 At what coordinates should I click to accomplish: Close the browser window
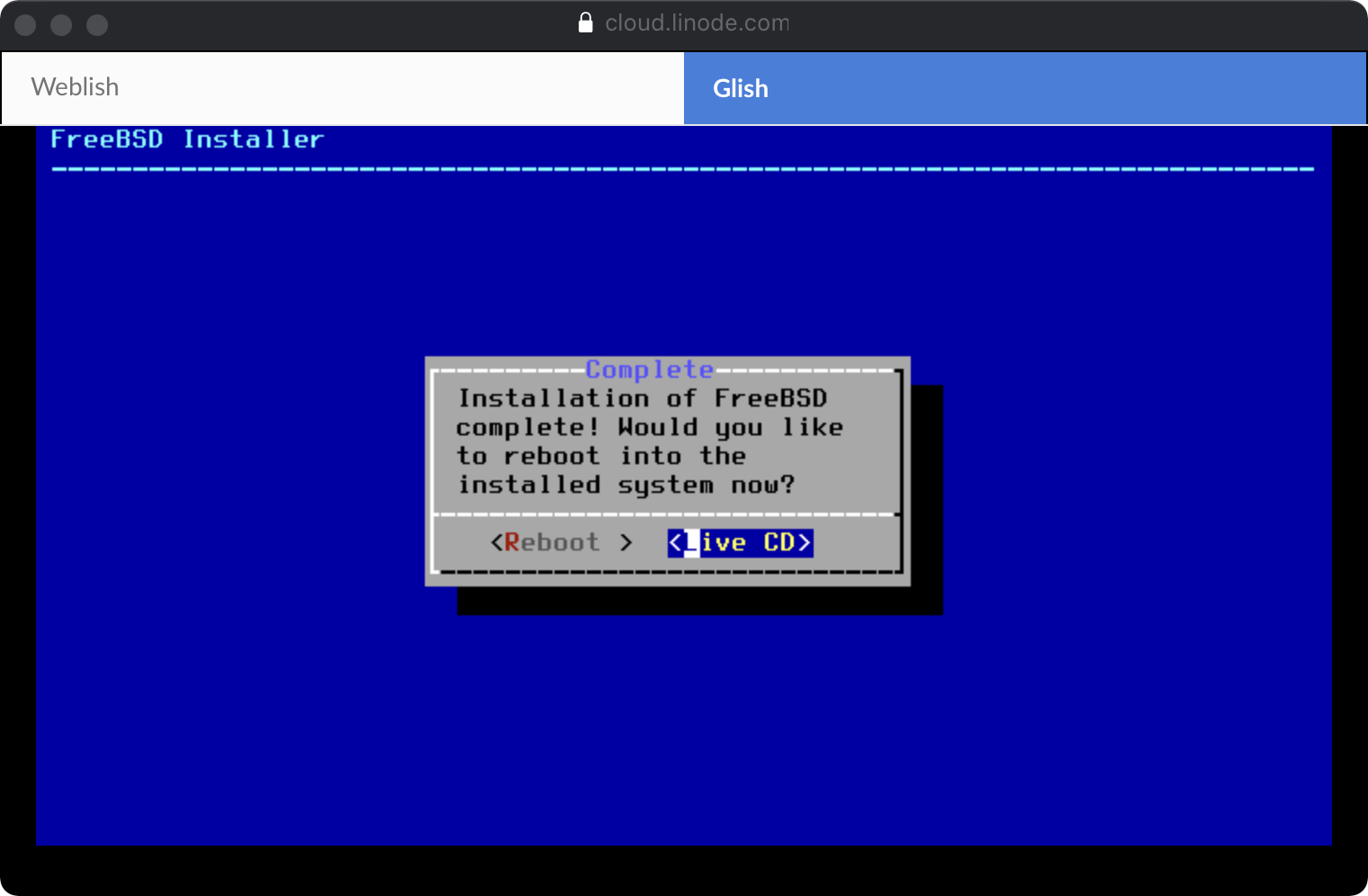tap(25, 25)
